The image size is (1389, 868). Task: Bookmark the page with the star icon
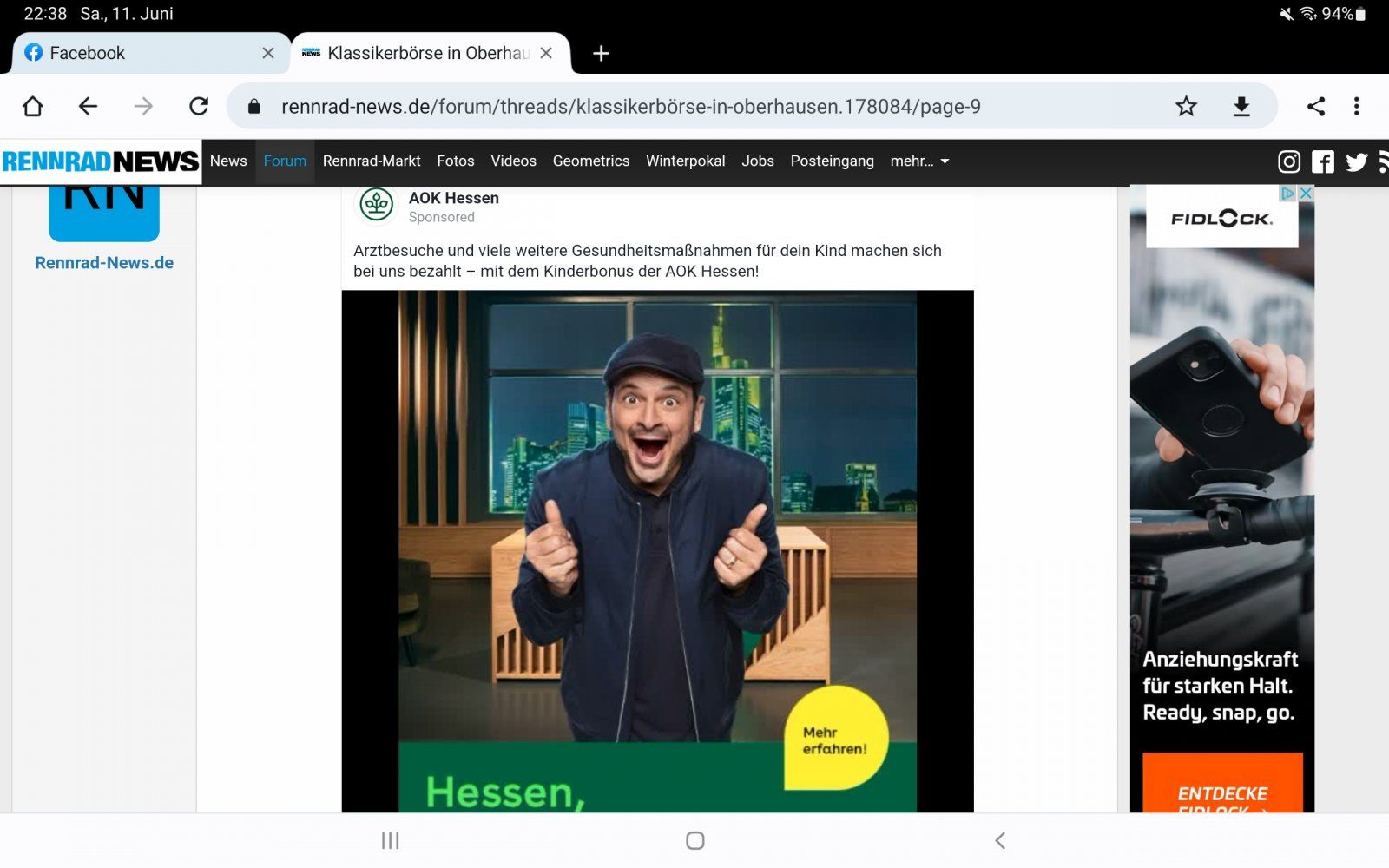1186,106
